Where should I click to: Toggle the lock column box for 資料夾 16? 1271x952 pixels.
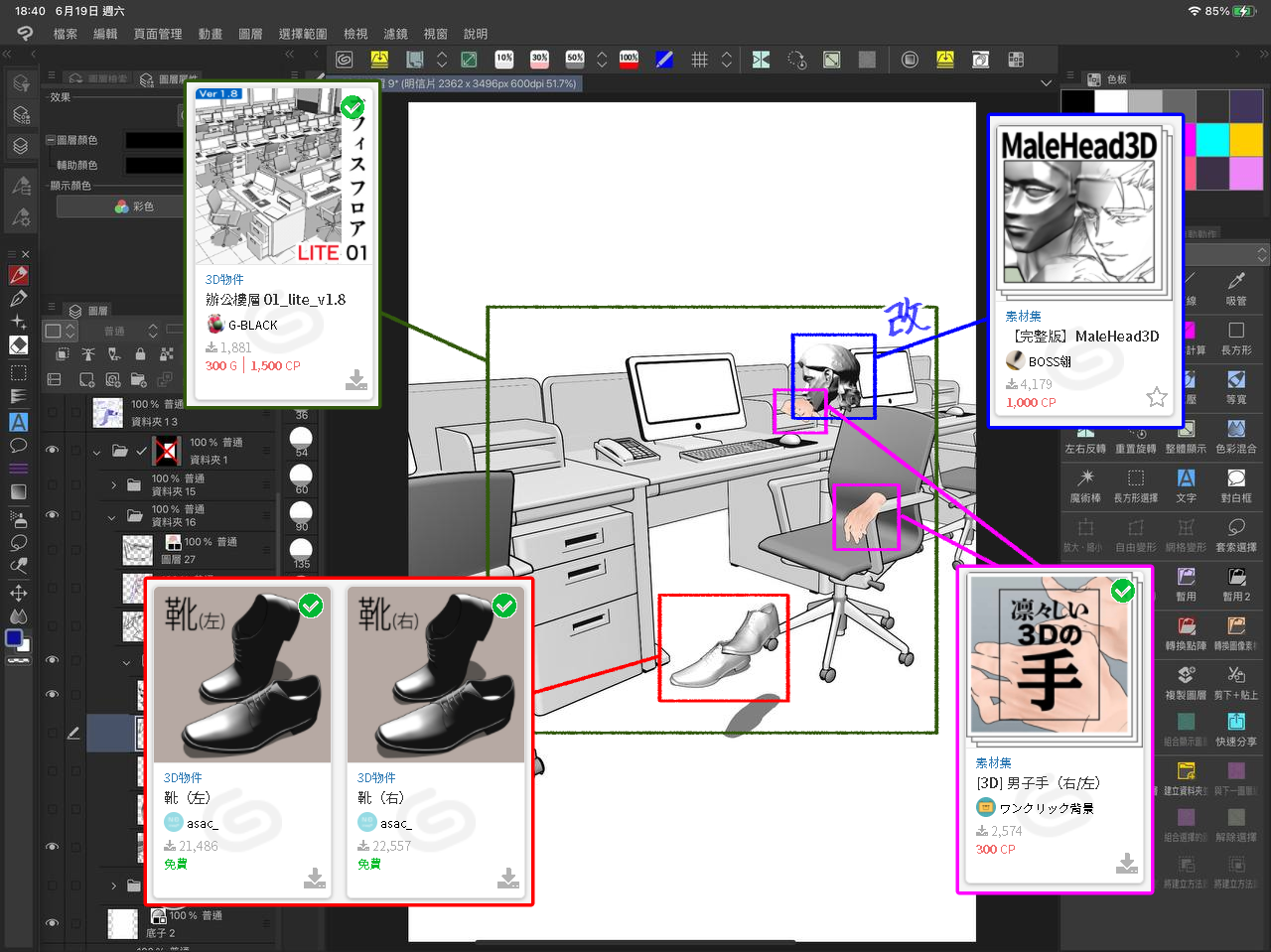pyautogui.click(x=75, y=515)
